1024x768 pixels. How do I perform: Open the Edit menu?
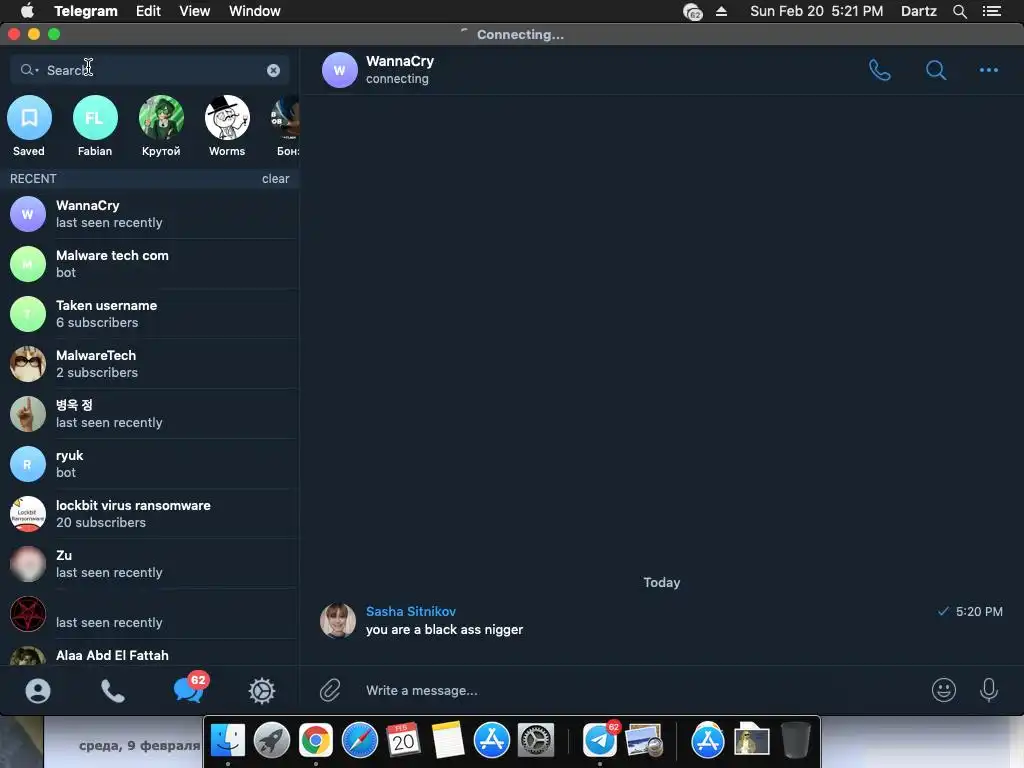[148, 11]
